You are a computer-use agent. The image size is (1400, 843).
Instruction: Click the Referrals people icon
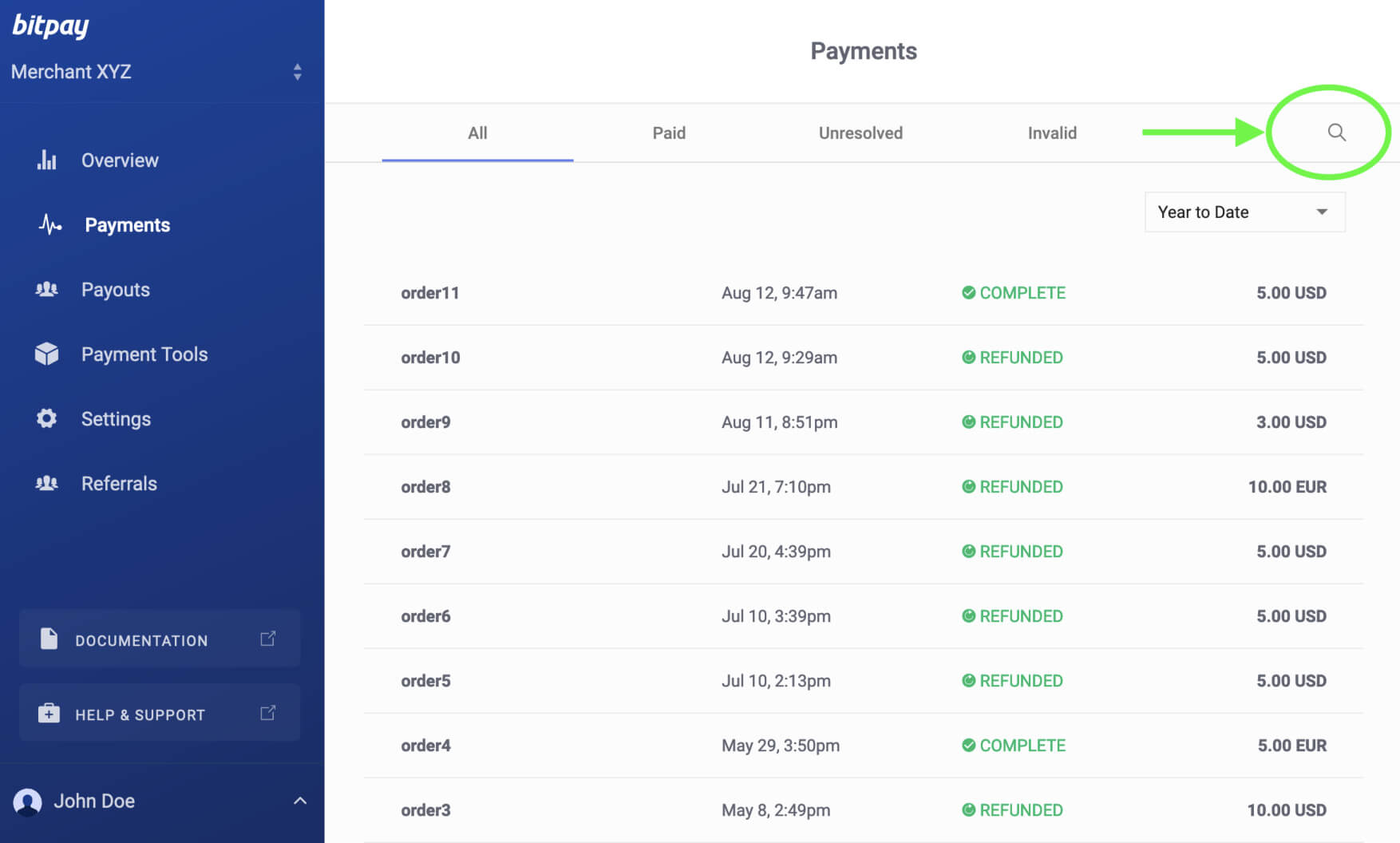click(47, 483)
